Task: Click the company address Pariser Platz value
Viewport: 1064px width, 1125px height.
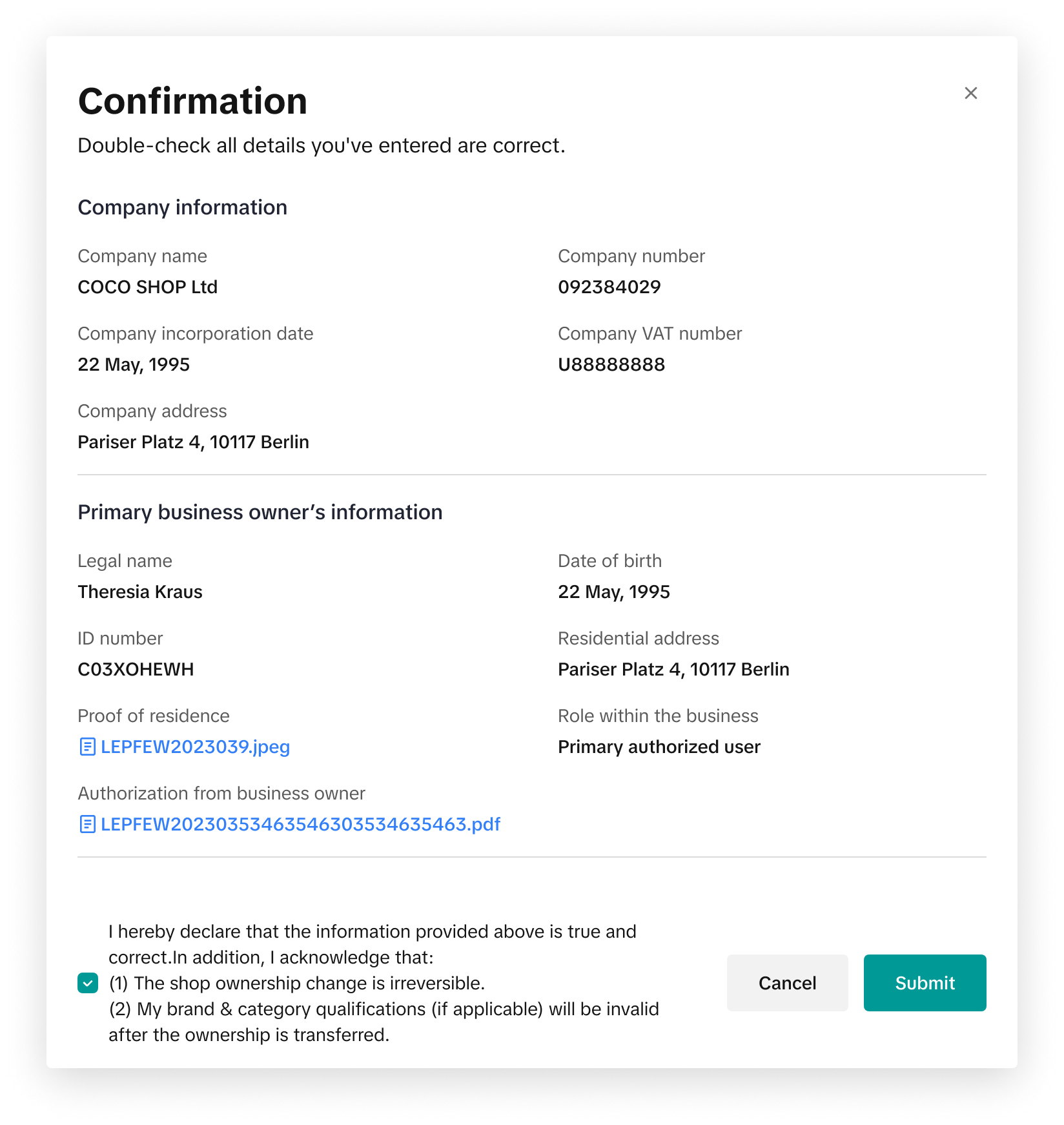Action: 193,442
